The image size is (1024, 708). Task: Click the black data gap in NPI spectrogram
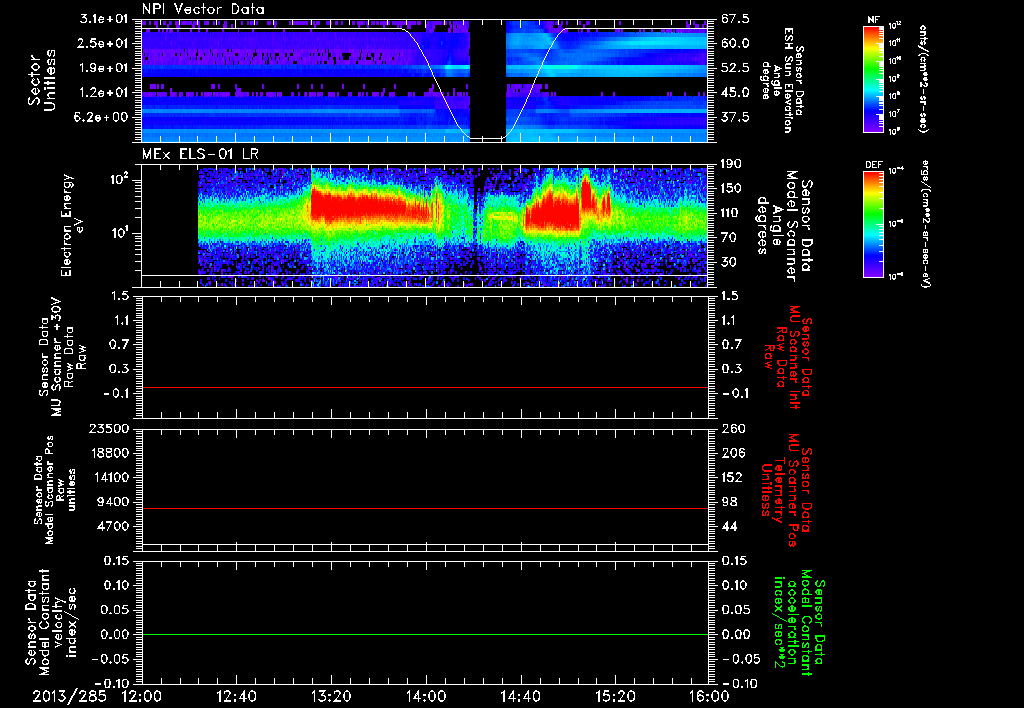(x=488, y=78)
